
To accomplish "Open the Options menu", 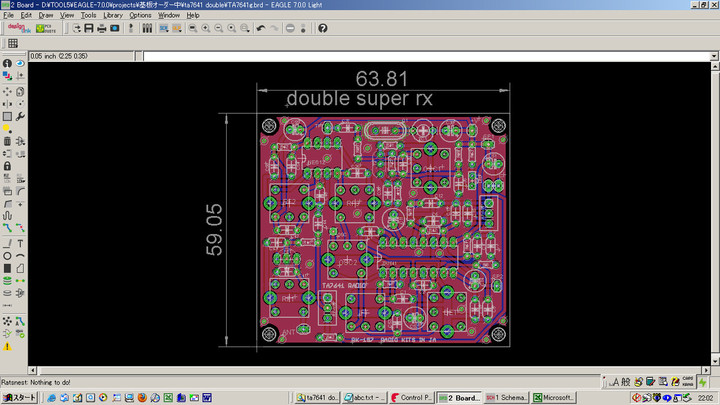I will click(140, 16).
